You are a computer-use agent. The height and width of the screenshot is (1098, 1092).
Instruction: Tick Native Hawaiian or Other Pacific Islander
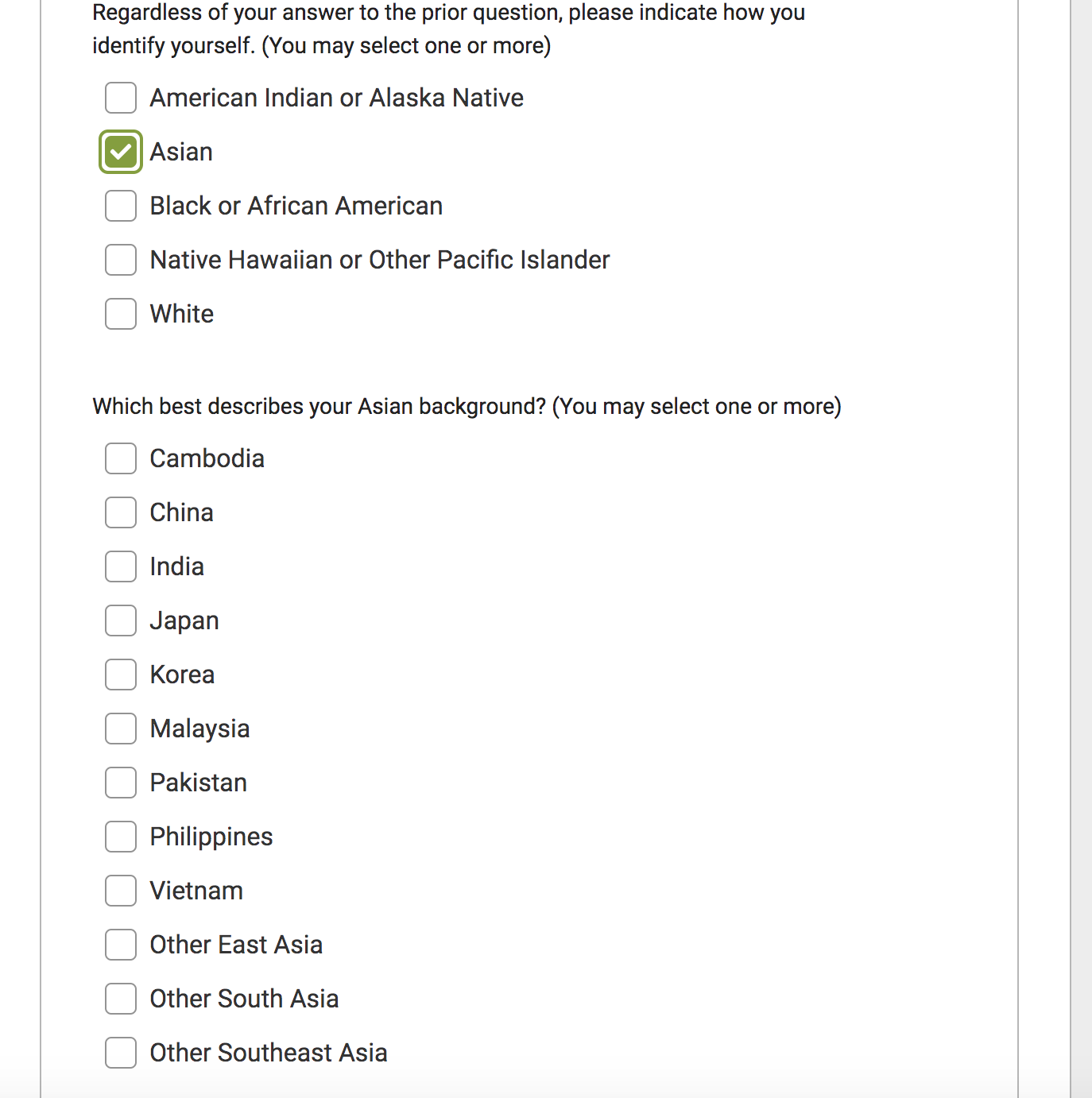(x=121, y=260)
